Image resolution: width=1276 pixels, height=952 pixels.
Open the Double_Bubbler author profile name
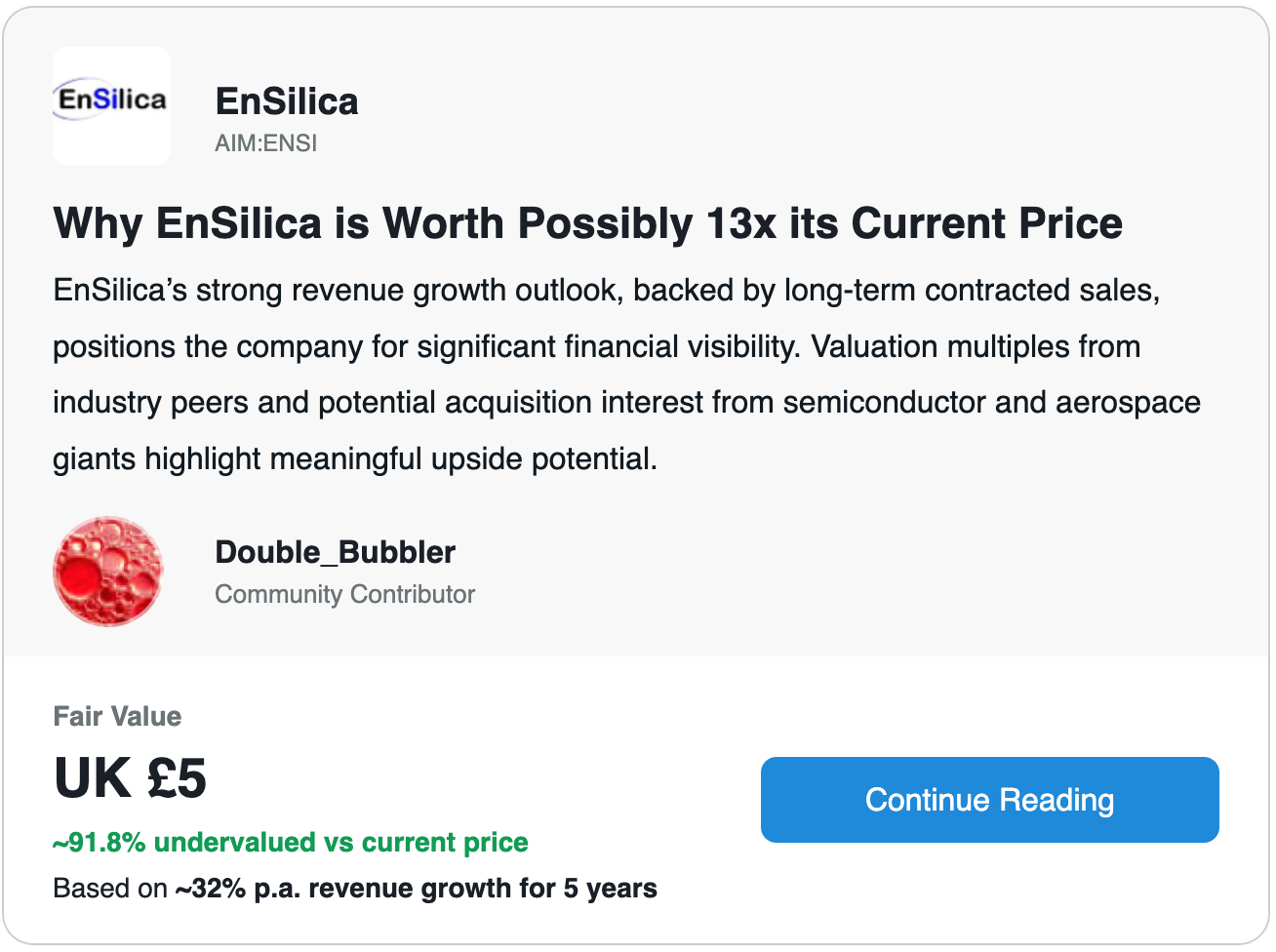point(335,552)
